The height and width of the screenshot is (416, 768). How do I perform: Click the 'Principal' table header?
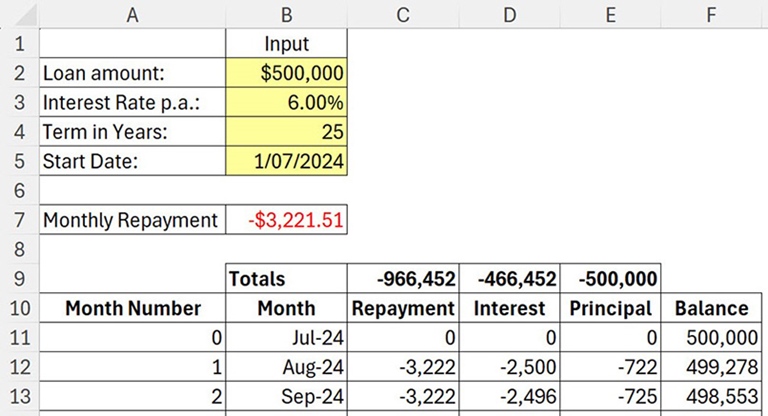610,308
